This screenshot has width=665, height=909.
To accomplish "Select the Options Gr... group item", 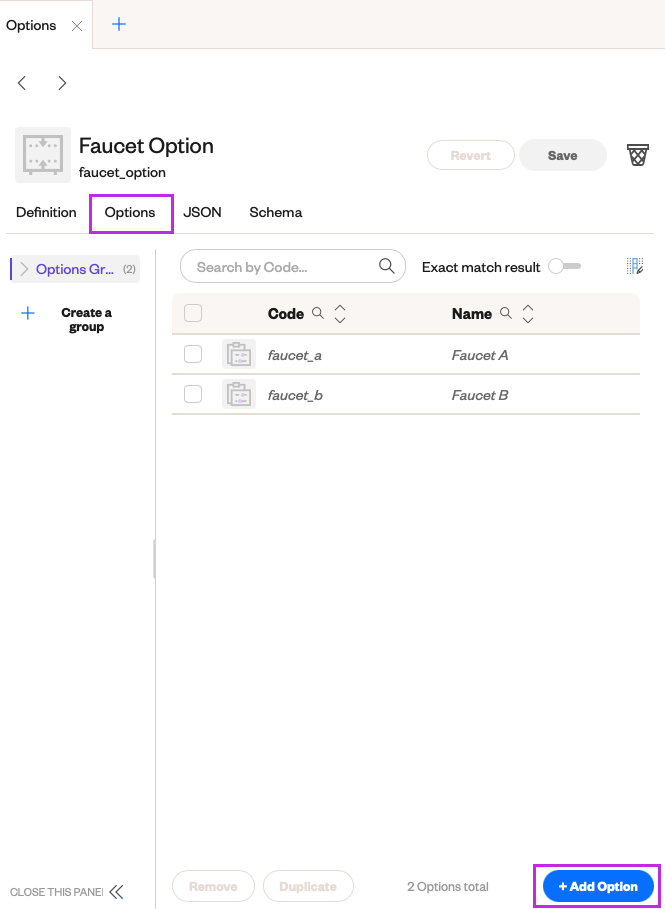I will pyautogui.click(x=75, y=269).
